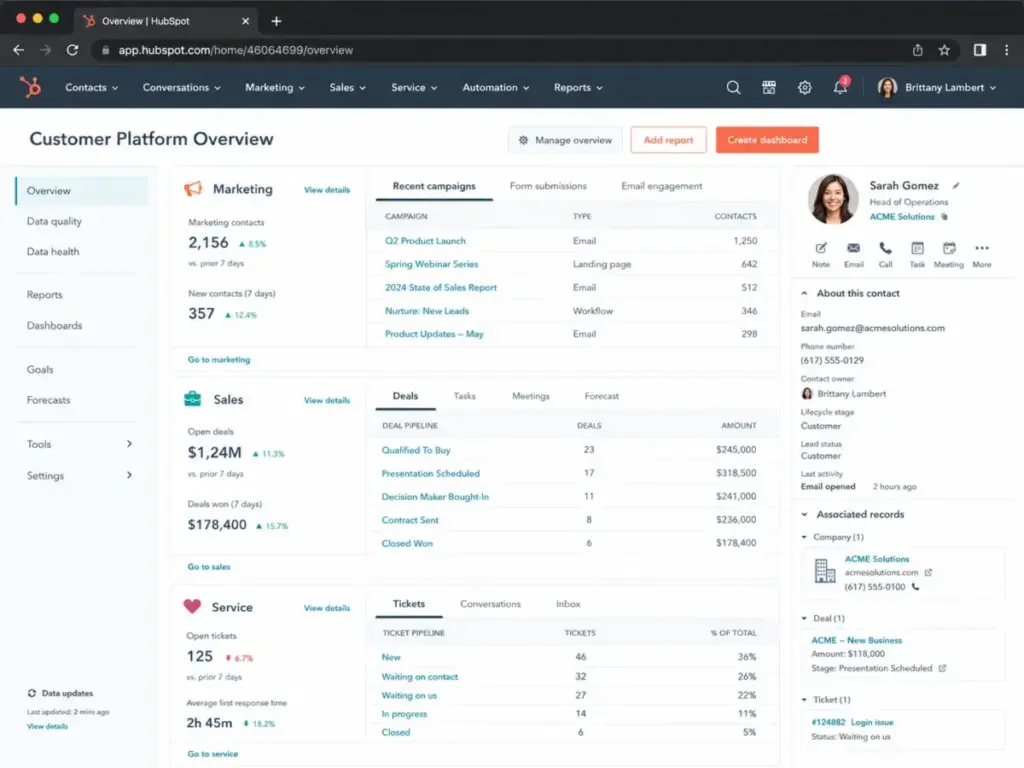The image size is (1024, 768).
Task: Switch to Form submissions tab
Action: pyautogui.click(x=548, y=186)
